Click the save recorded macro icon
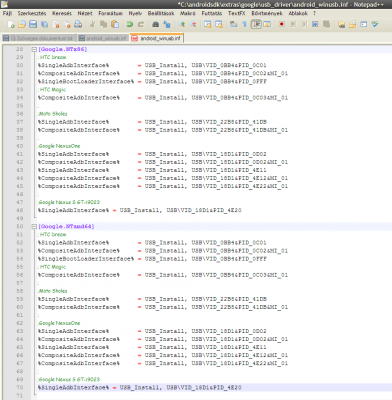 pyautogui.click(x=326, y=24)
